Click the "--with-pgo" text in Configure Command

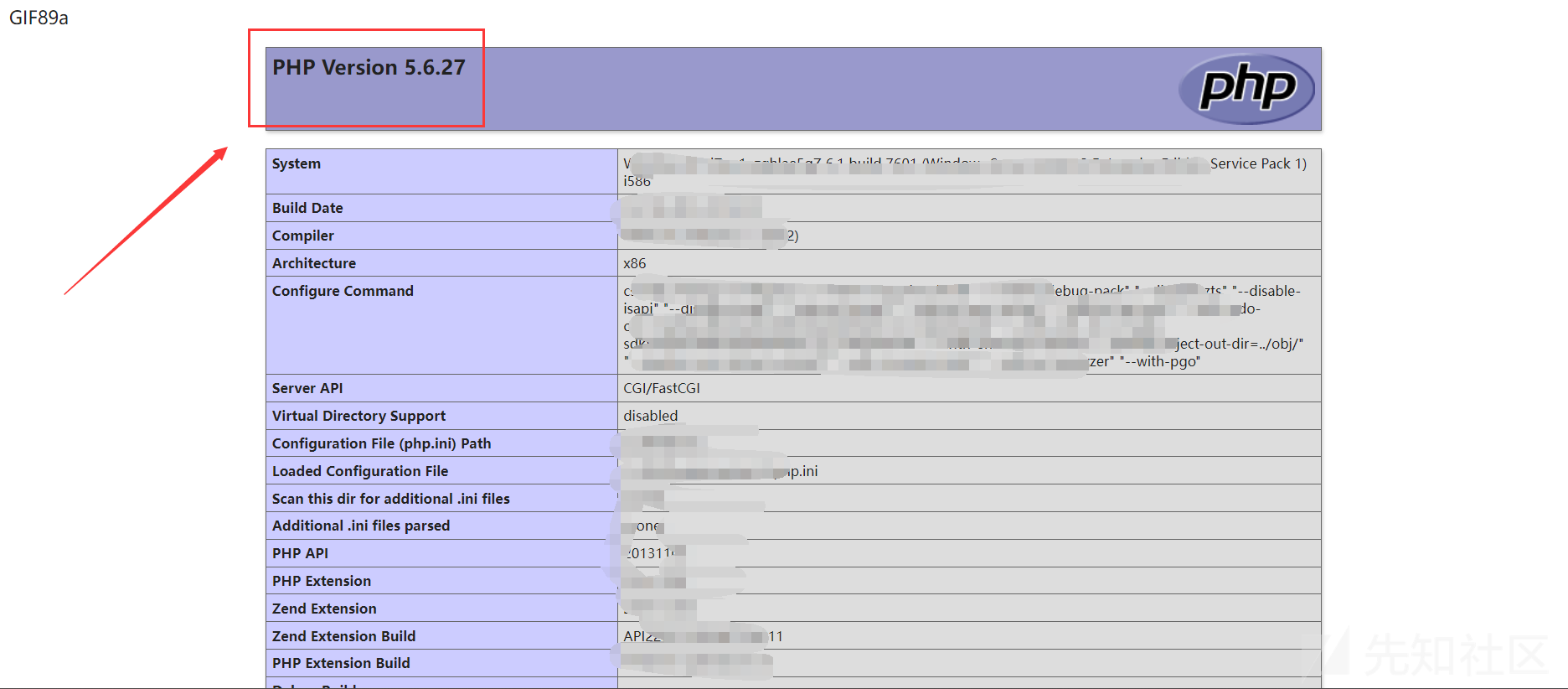pos(1159,361)
